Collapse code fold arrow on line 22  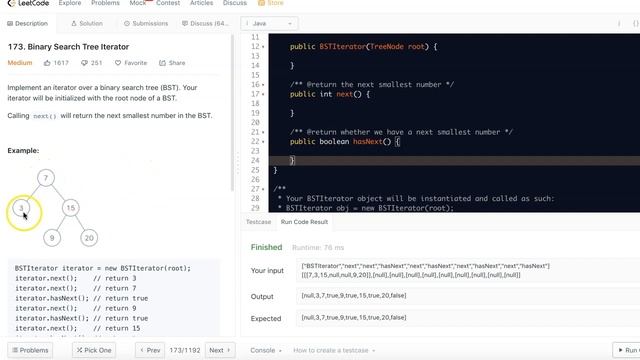[263, 142]
